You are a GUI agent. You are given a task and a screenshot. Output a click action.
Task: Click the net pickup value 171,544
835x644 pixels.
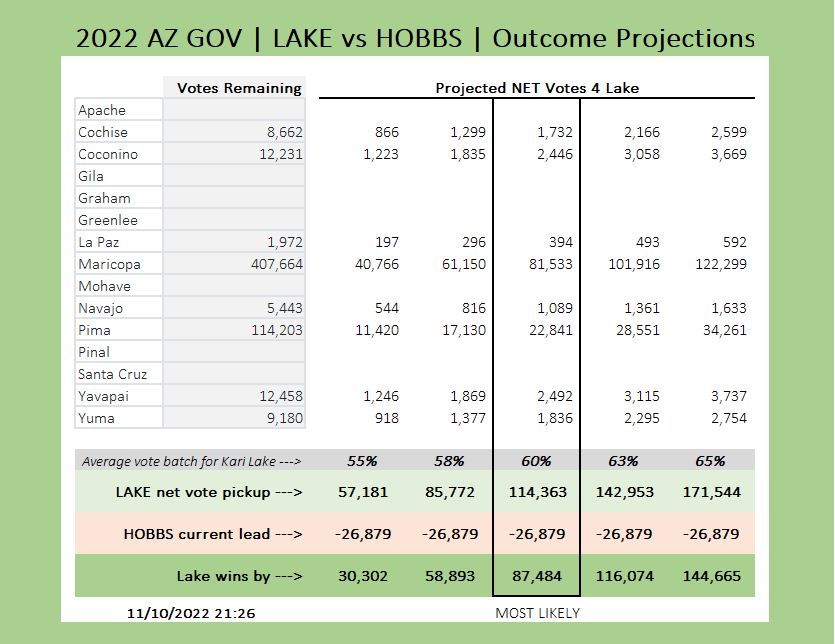711,492
